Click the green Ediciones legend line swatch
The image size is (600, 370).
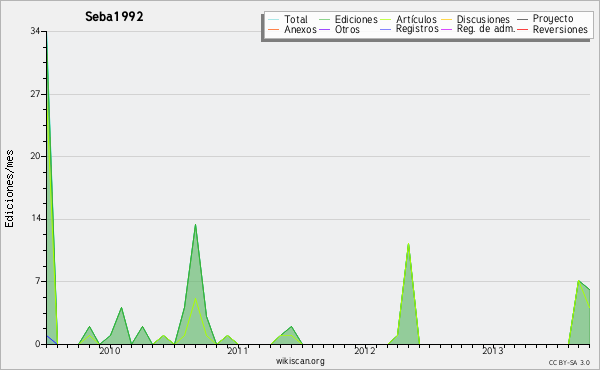[x=324, y=19]
